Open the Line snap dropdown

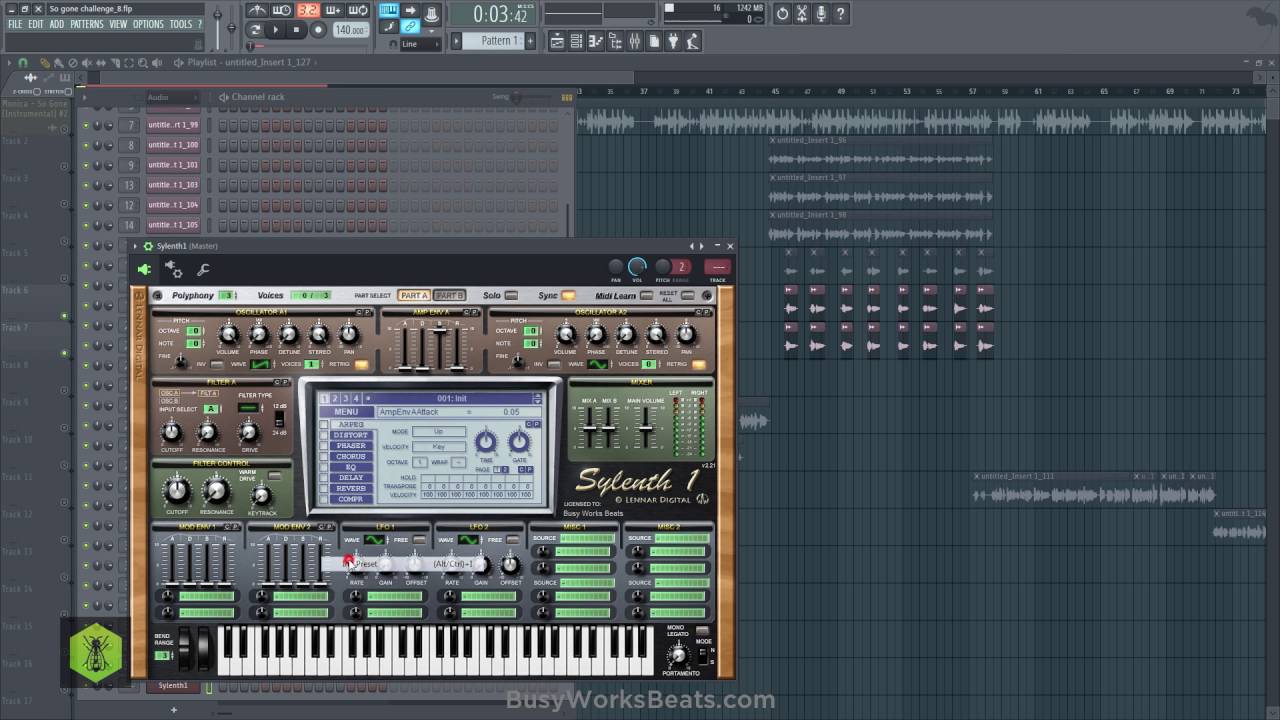(x=421, y=44)
